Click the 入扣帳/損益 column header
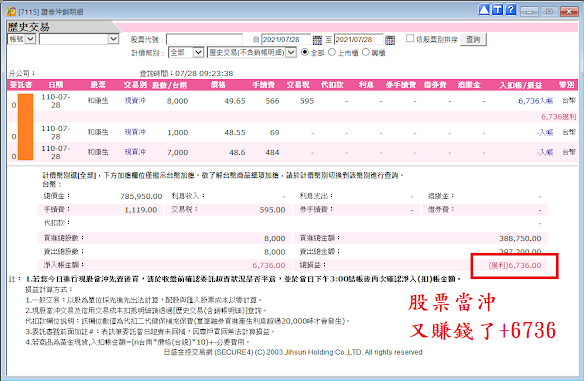 (521, 85)
